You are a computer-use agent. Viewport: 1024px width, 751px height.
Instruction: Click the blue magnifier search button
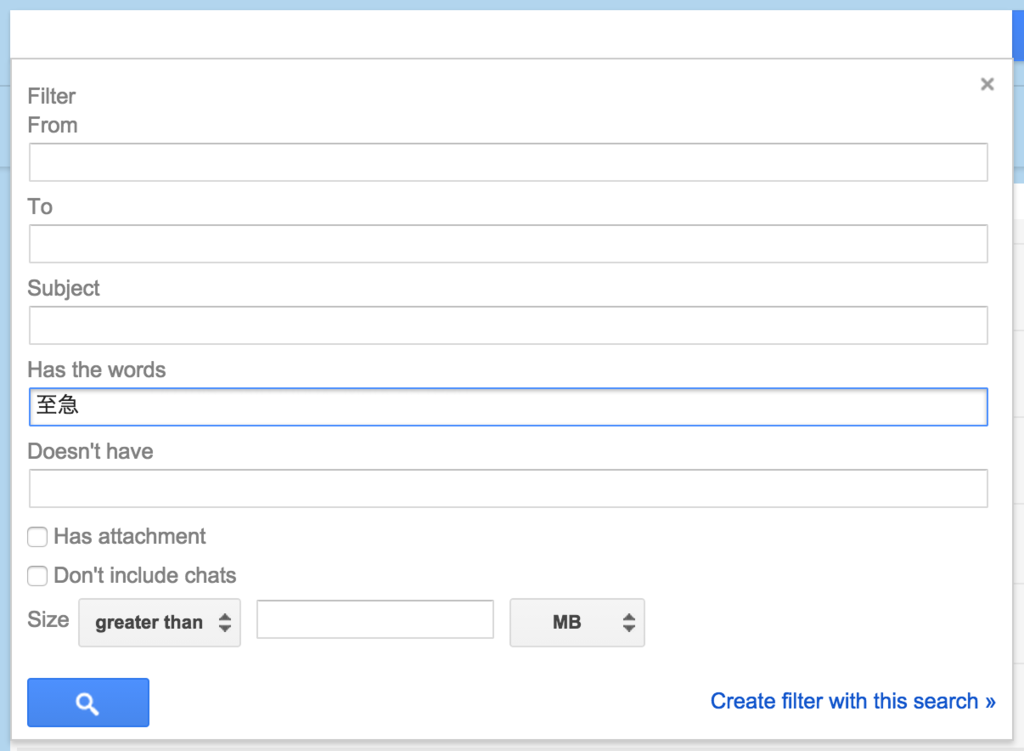(88, 703)
